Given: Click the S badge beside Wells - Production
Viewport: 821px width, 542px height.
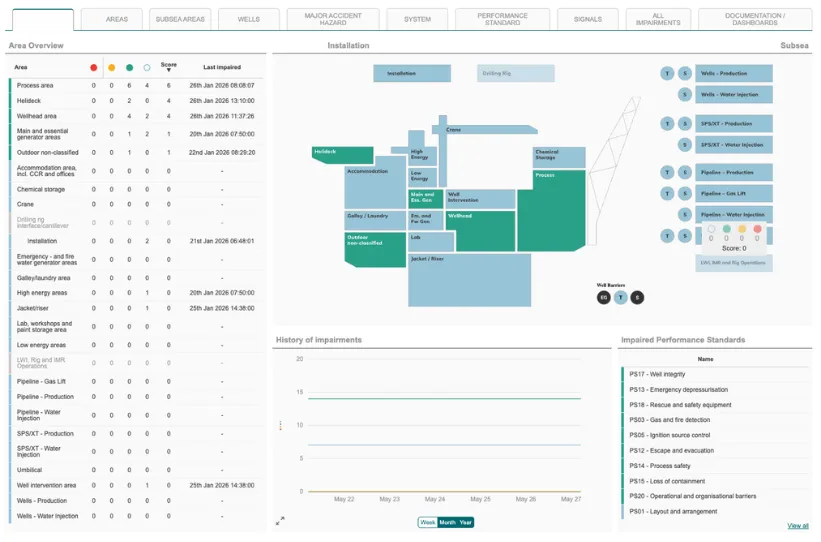Looking at the screenshot, I should point(684,73).
